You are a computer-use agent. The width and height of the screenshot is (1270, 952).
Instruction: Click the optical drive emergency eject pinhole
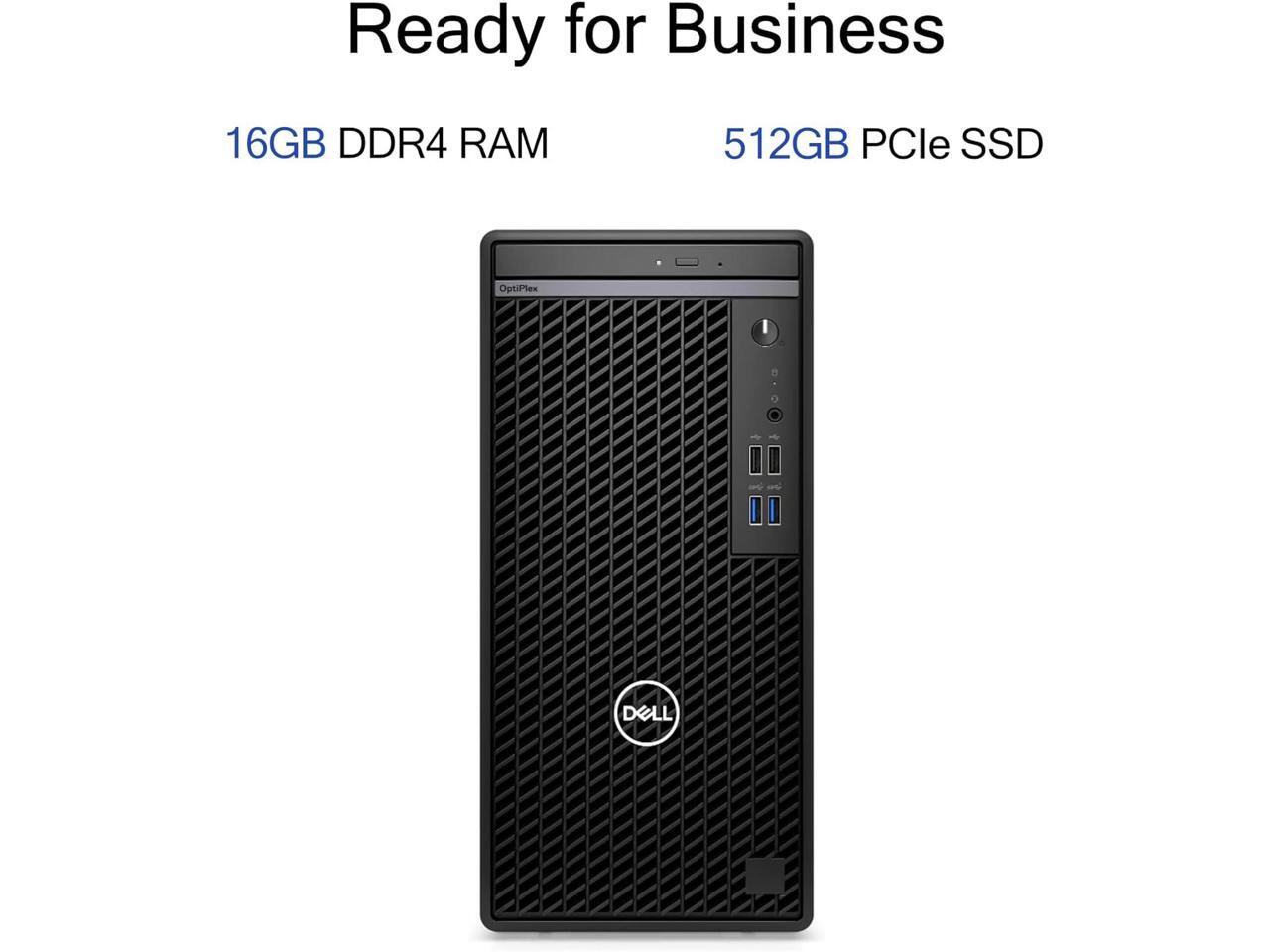(719, 264)
